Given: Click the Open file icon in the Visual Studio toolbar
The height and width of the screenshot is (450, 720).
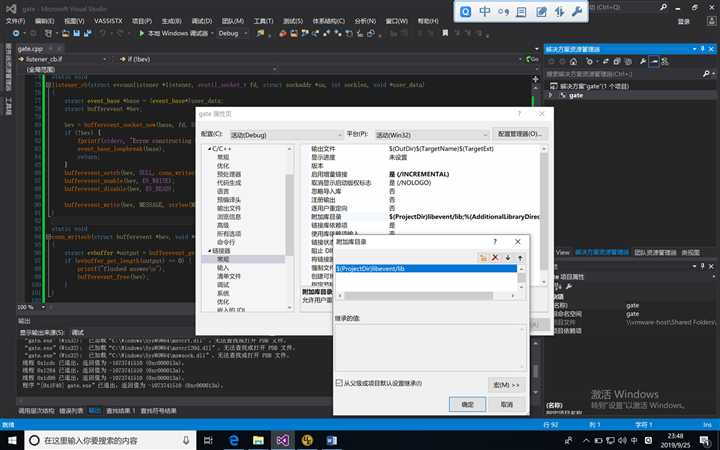Looking at the screenshot, I should pos(66,33).
